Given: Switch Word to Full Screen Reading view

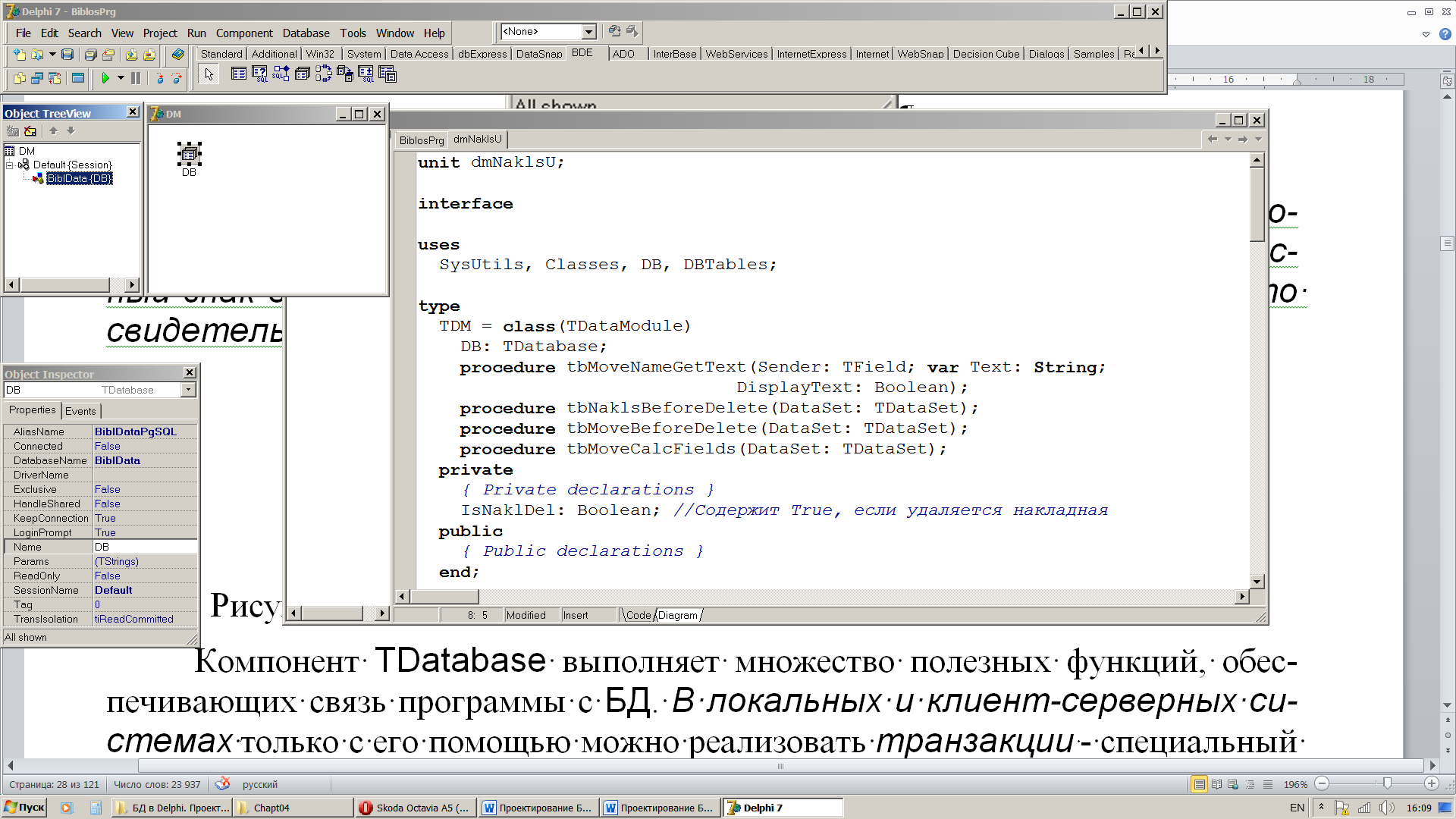Looking at the screenshot, I should point(1216,785).
